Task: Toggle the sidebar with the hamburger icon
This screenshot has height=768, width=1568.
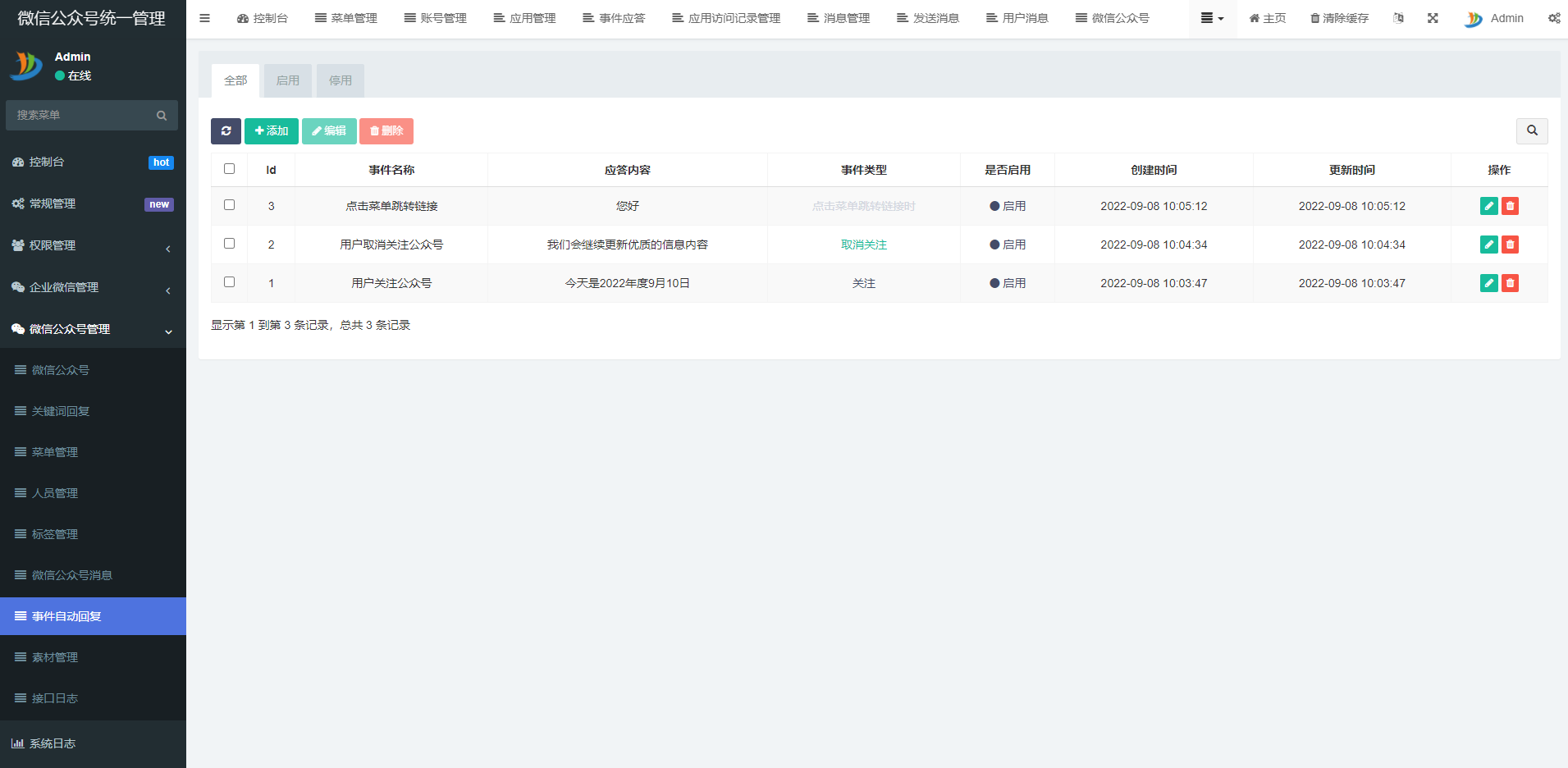Action: 205,18
